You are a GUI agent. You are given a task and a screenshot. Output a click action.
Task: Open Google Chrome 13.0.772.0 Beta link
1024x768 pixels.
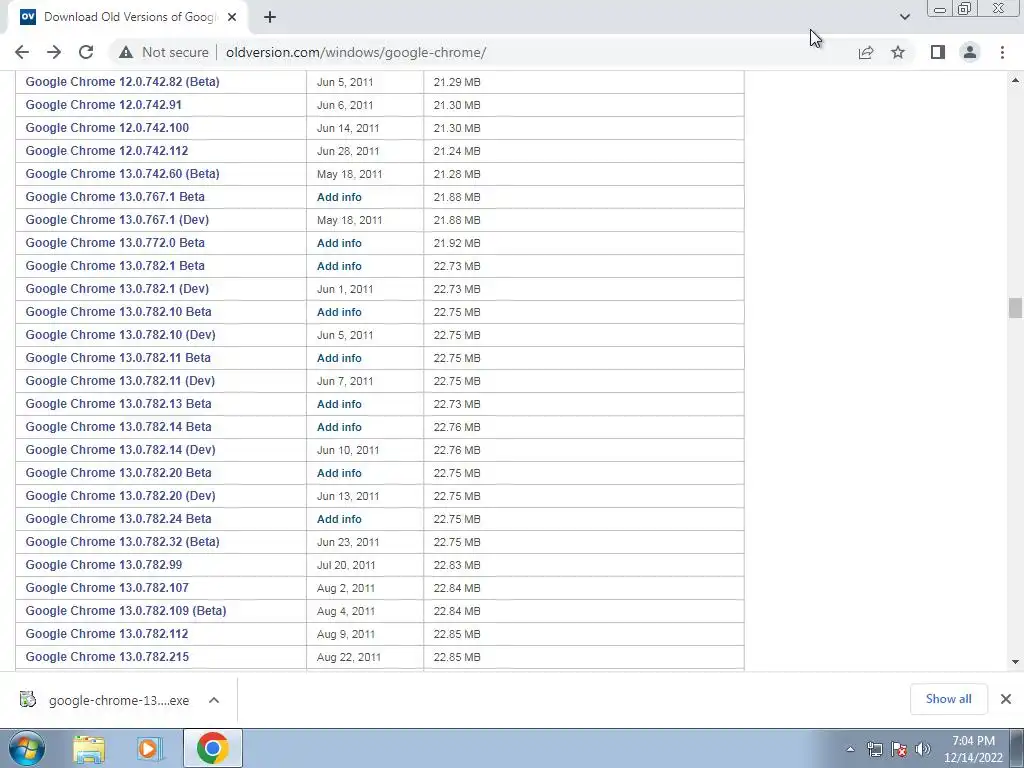pyautogui.click(x=115, y=242)
